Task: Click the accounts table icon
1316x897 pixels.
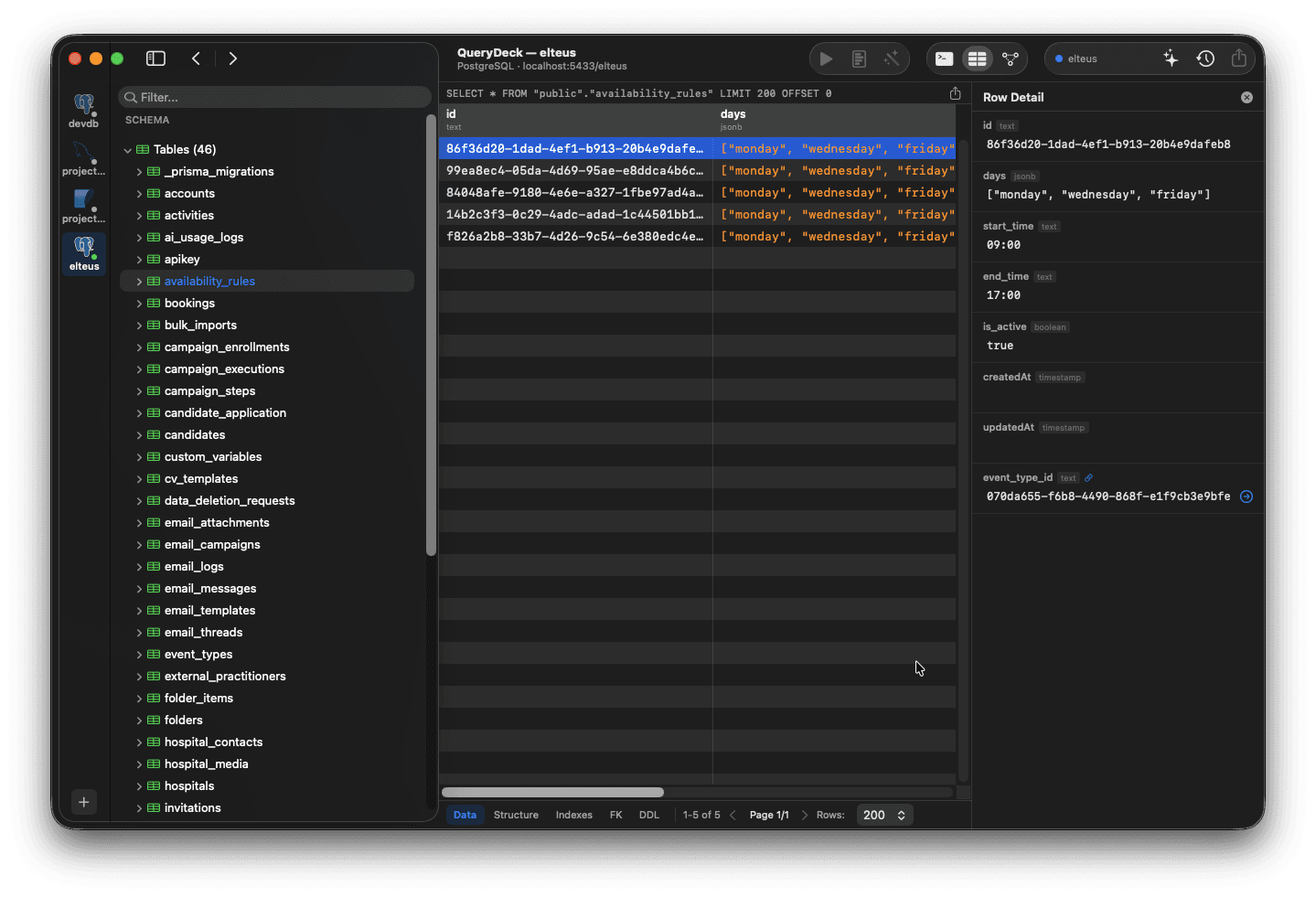Action: 154,194
